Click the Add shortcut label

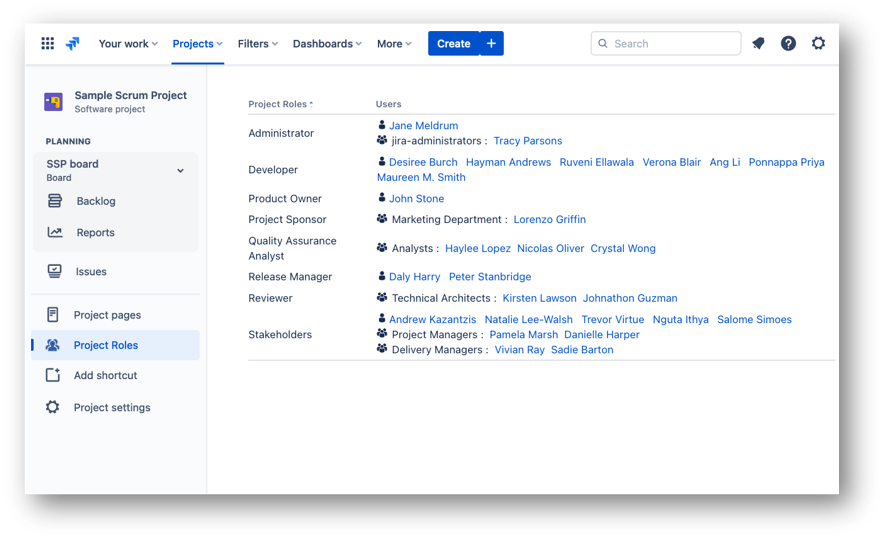coord(106,375)
